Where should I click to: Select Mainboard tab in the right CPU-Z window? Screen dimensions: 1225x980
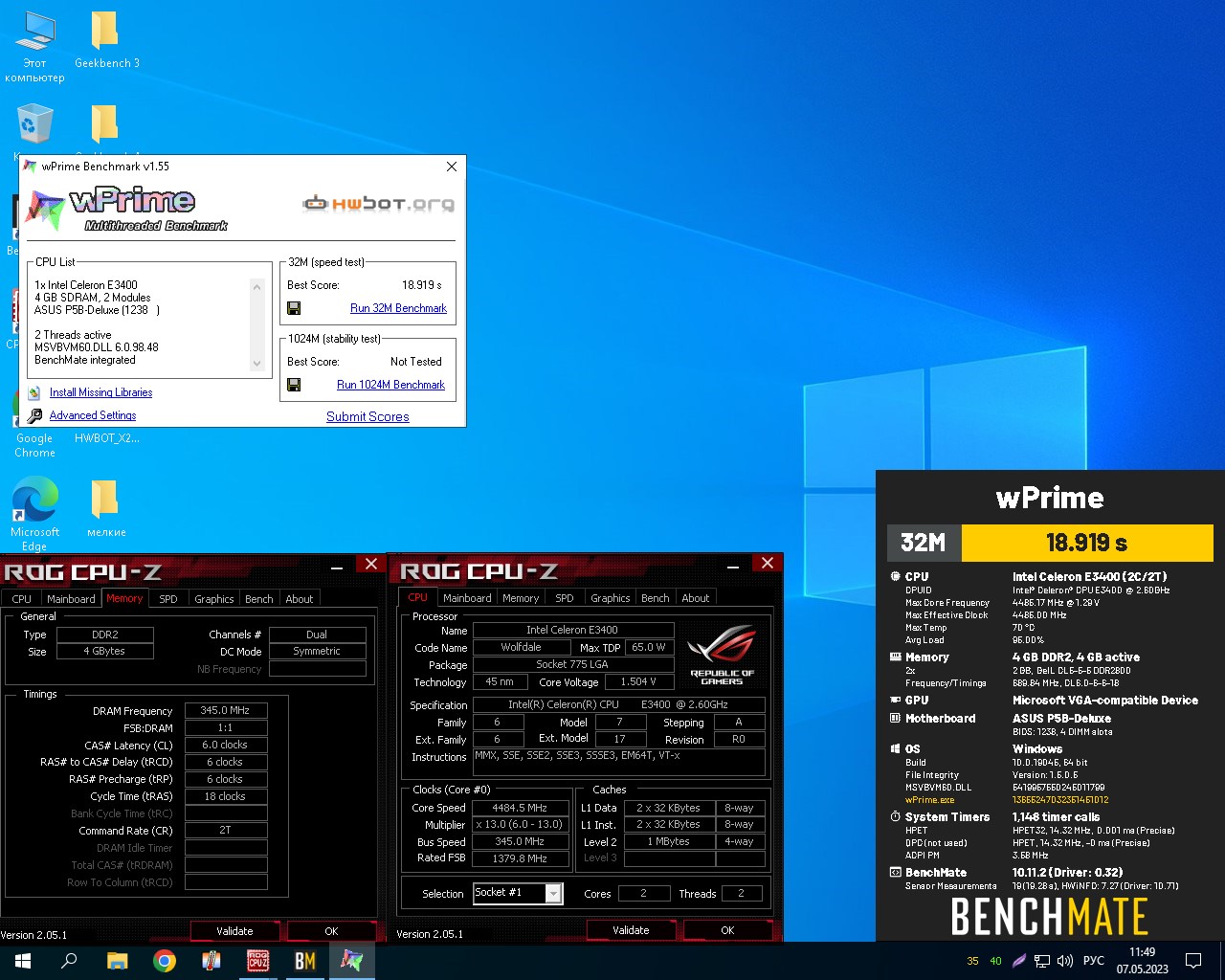pos(467,598)
